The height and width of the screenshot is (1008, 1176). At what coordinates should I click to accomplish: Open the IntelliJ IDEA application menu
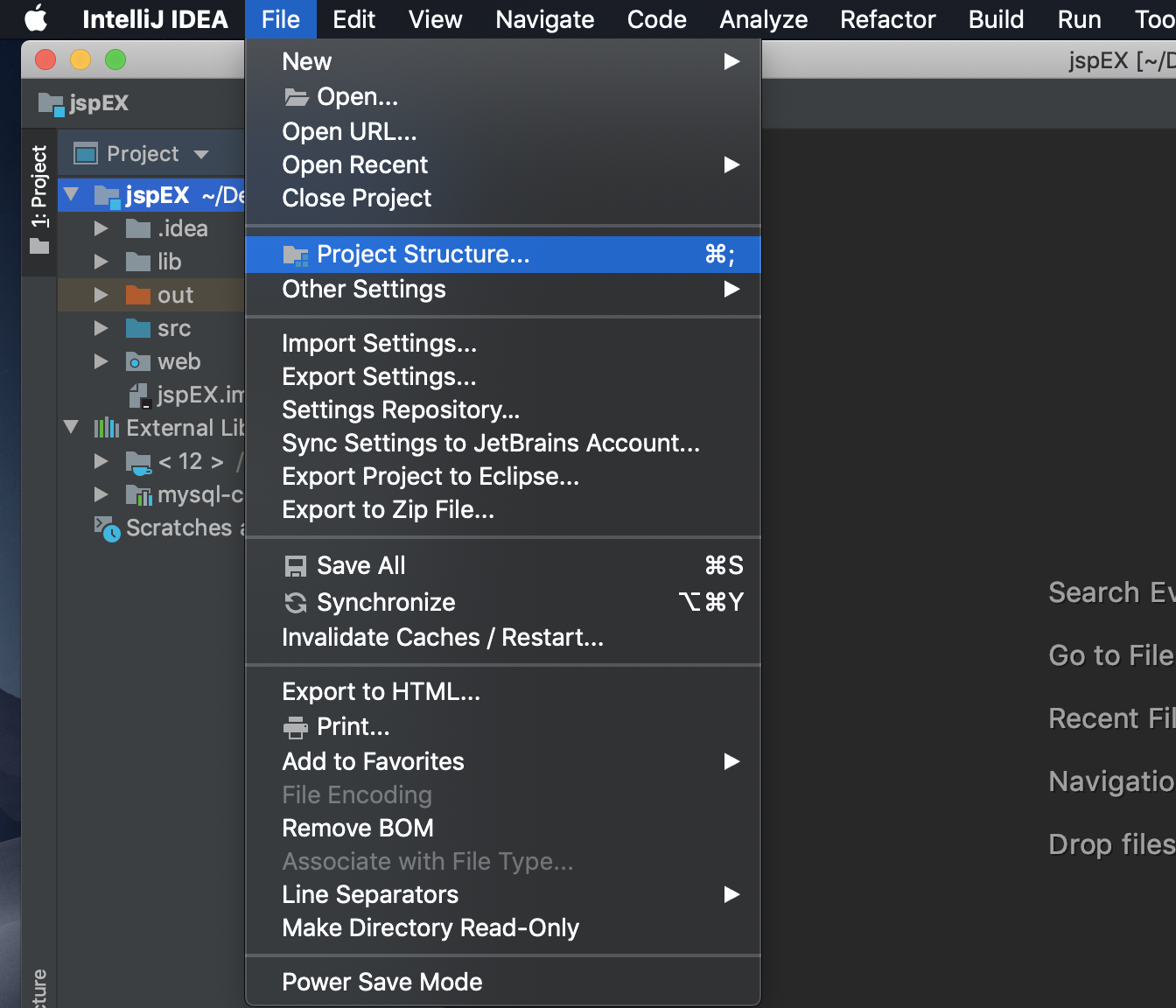point(155,19)
